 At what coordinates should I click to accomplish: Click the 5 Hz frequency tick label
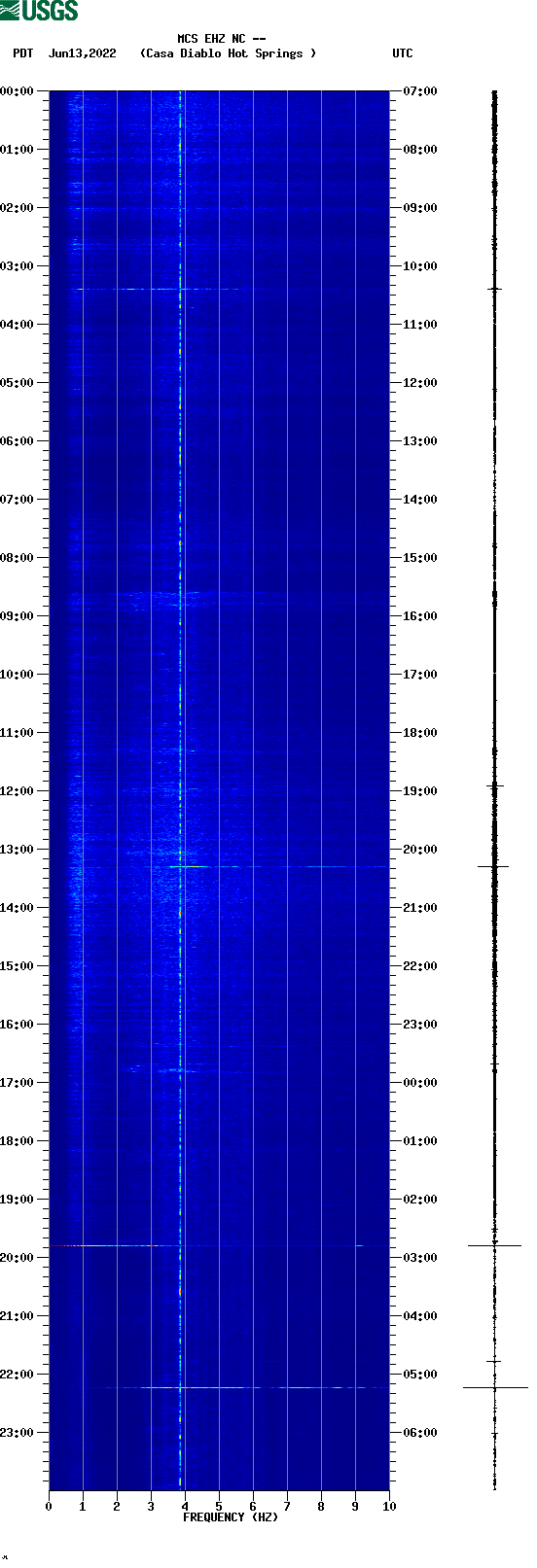pos(219,1507)
